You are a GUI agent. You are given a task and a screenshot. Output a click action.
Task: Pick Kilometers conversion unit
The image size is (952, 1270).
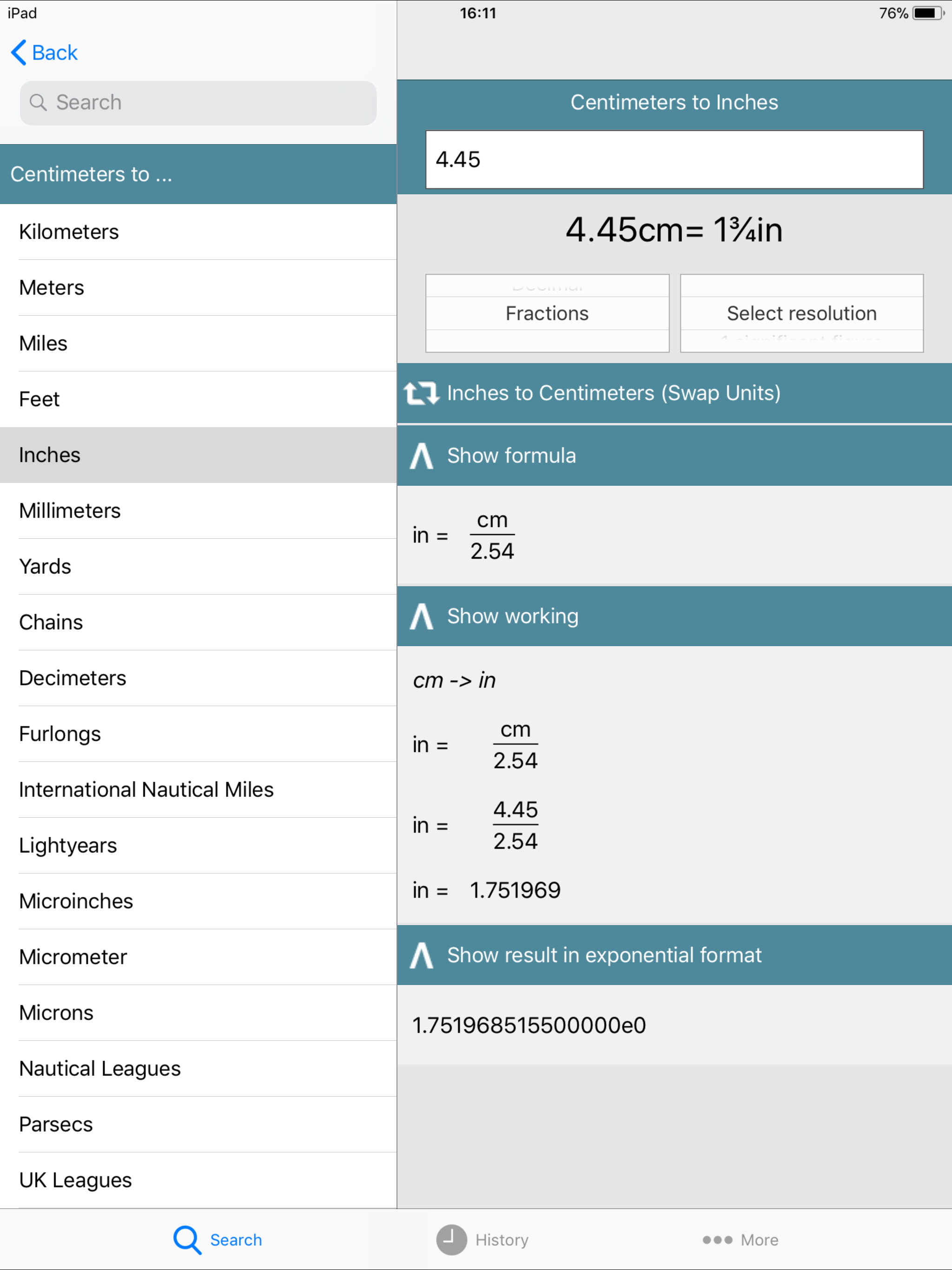(69, 232)
